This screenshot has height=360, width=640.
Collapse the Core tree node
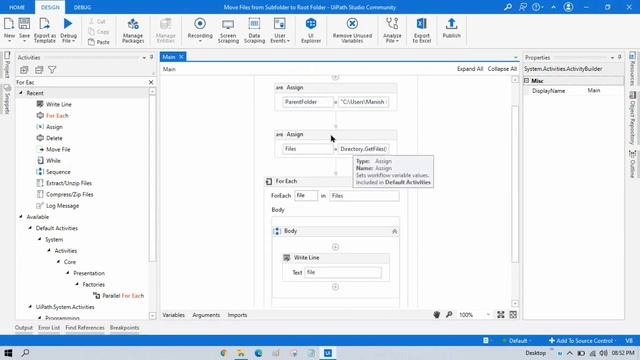[x=58, y=262]
